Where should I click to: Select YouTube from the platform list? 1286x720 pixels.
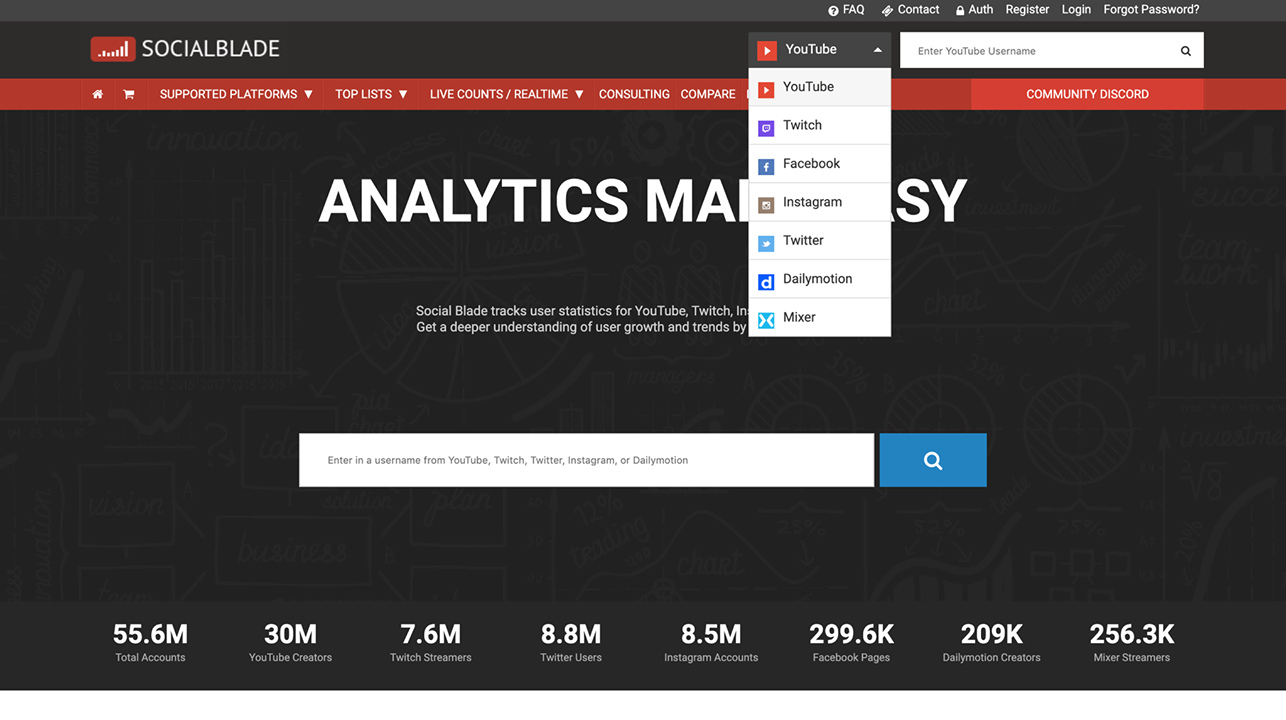(819, 87)
